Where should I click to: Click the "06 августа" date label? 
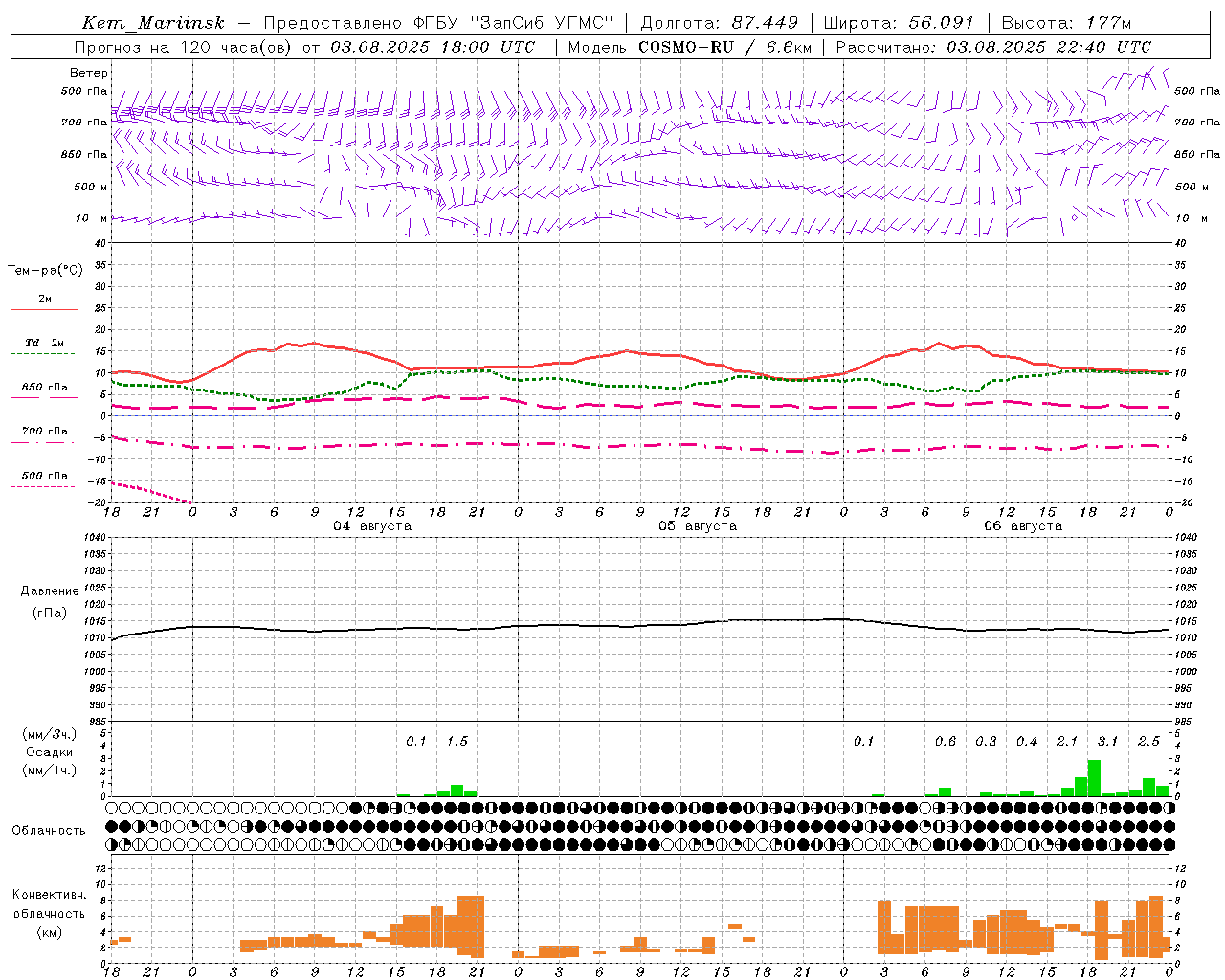pyautogui.click(x=1023, y=526)
